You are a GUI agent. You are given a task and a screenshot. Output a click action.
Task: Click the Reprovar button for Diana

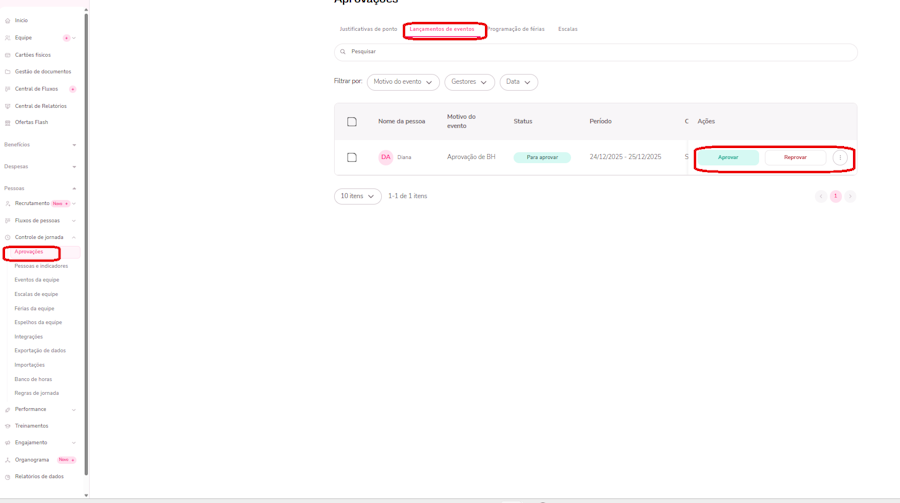pyautogui.click(x=795, y=157)
